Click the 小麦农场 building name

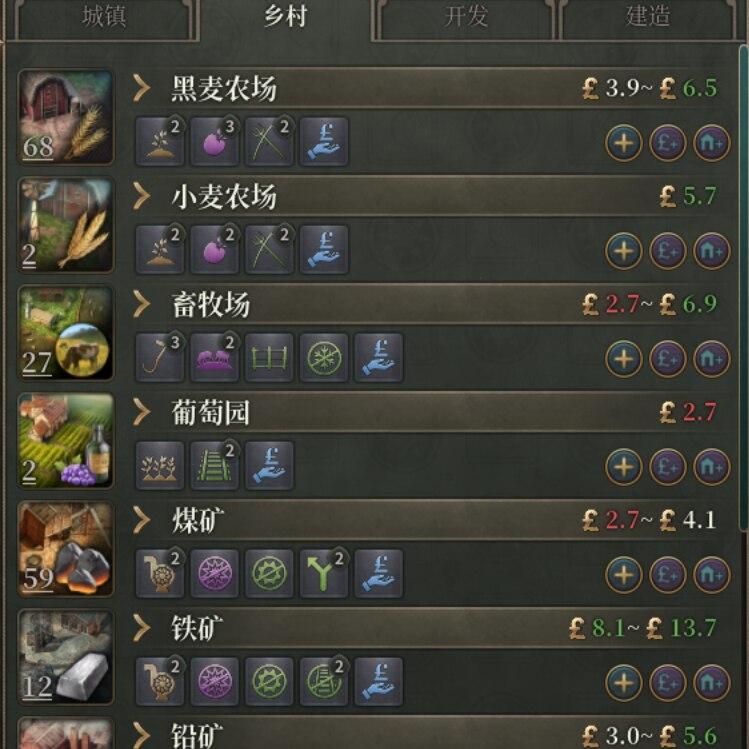pos(224,196)
